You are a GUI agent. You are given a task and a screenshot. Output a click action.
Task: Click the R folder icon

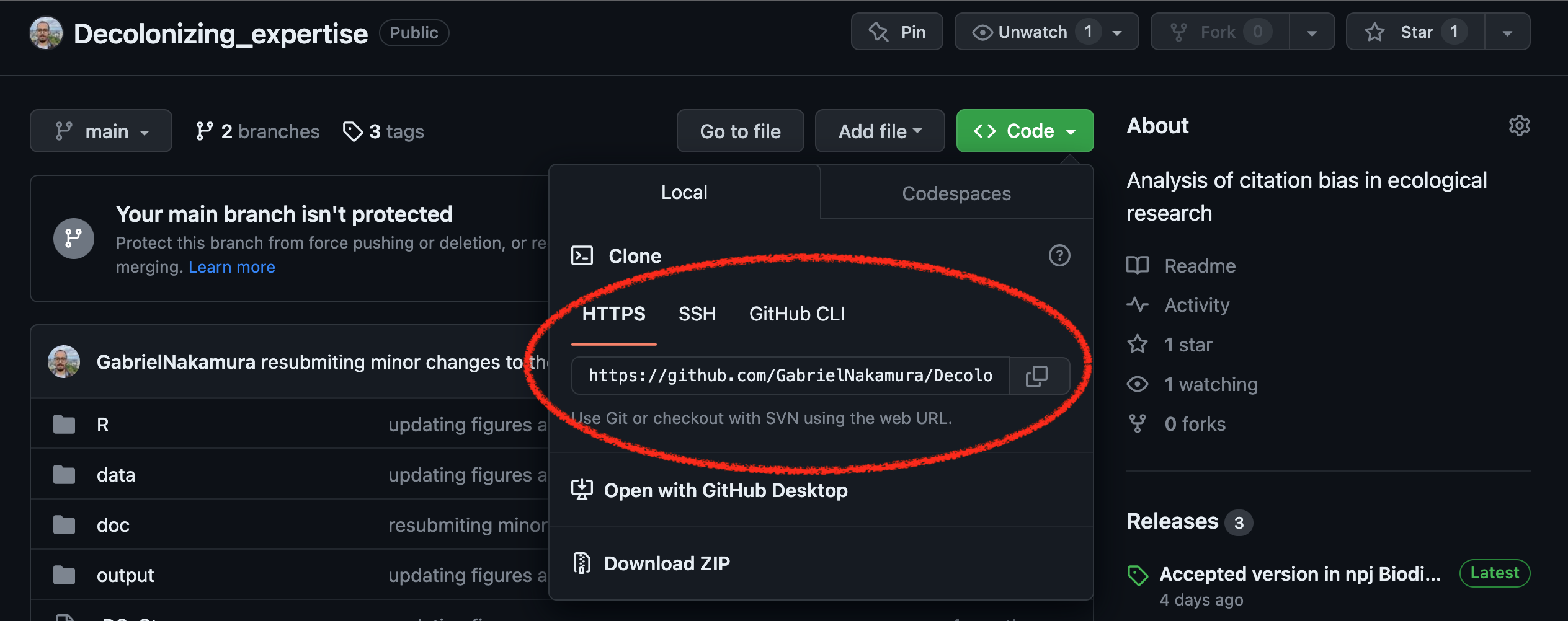click(64, 425)
